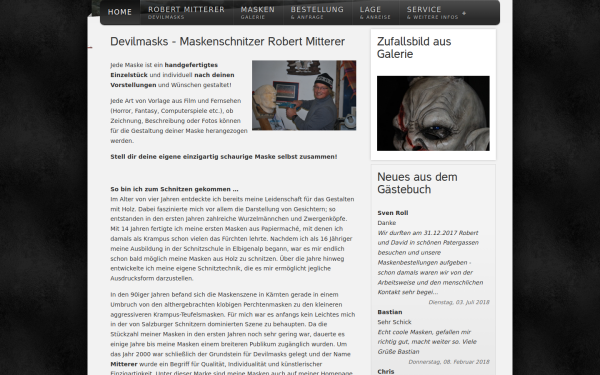Click the Zufallsbild aus Galerie heading
The width and height of the screenshot is (600, 375).
click(414, 47)
